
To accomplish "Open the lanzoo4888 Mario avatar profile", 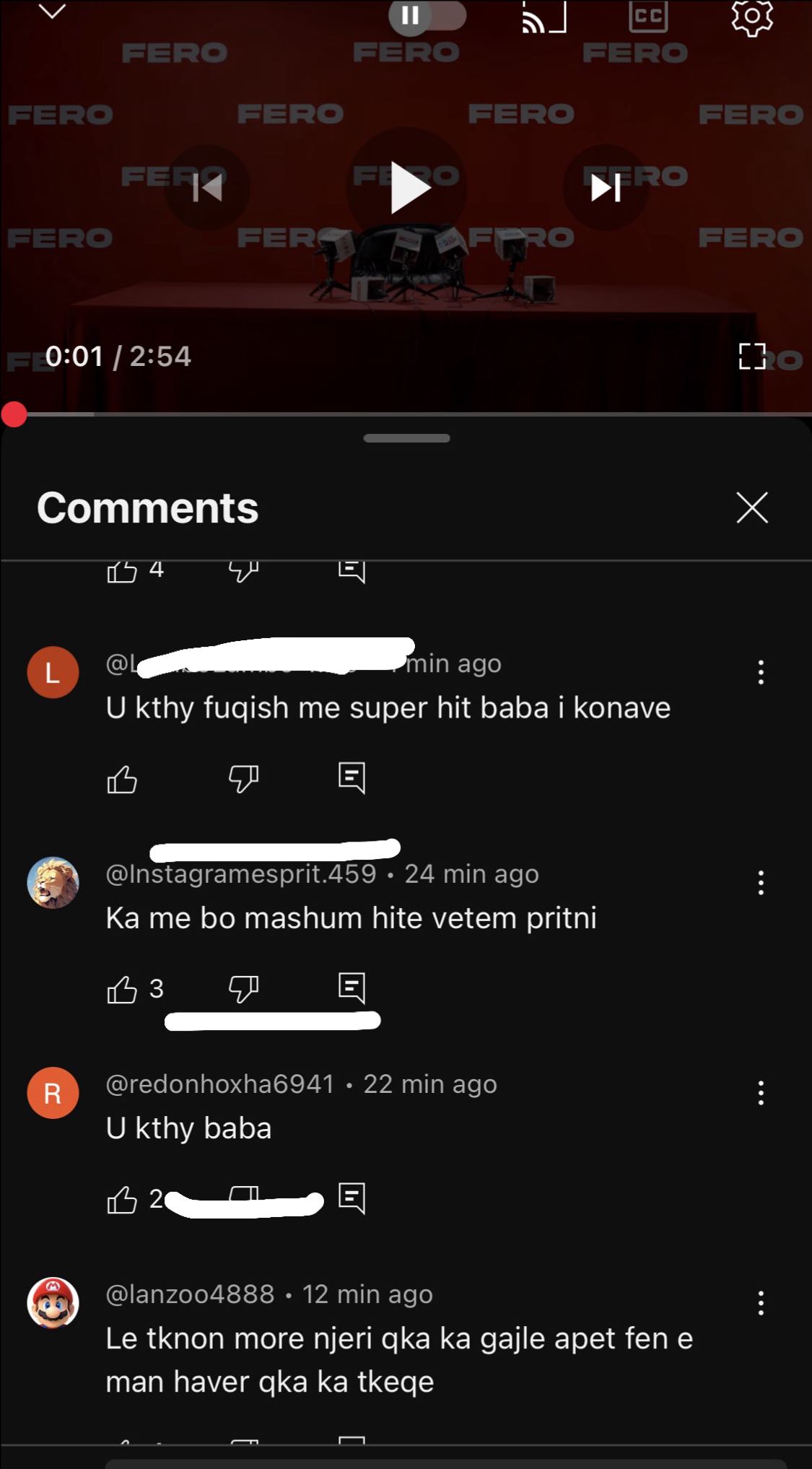I will point(53,1302).
